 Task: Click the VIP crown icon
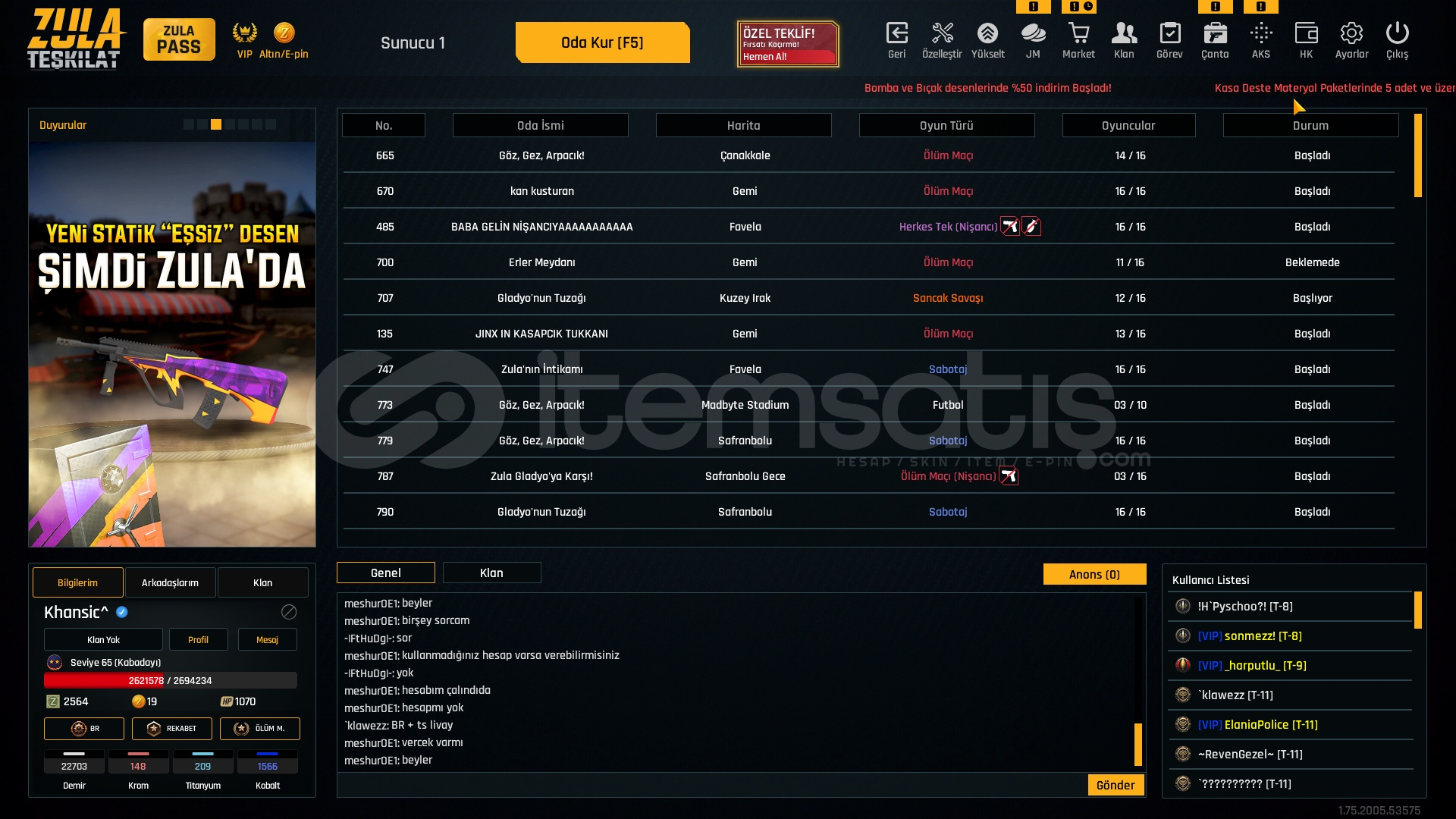[244, 33]
